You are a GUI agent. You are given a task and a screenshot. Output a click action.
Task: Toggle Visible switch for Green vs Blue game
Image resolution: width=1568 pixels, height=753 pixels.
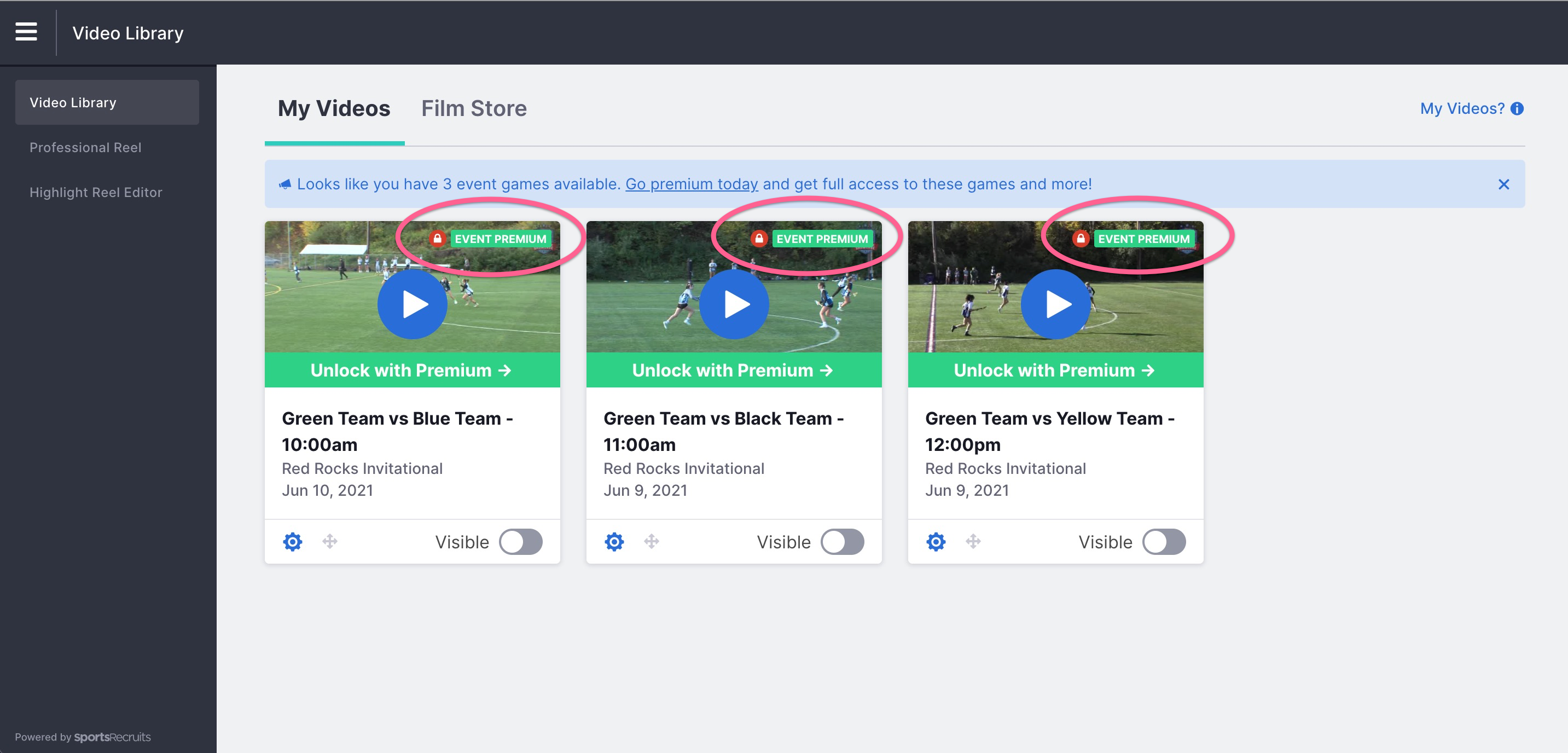[x=521, y=541]
